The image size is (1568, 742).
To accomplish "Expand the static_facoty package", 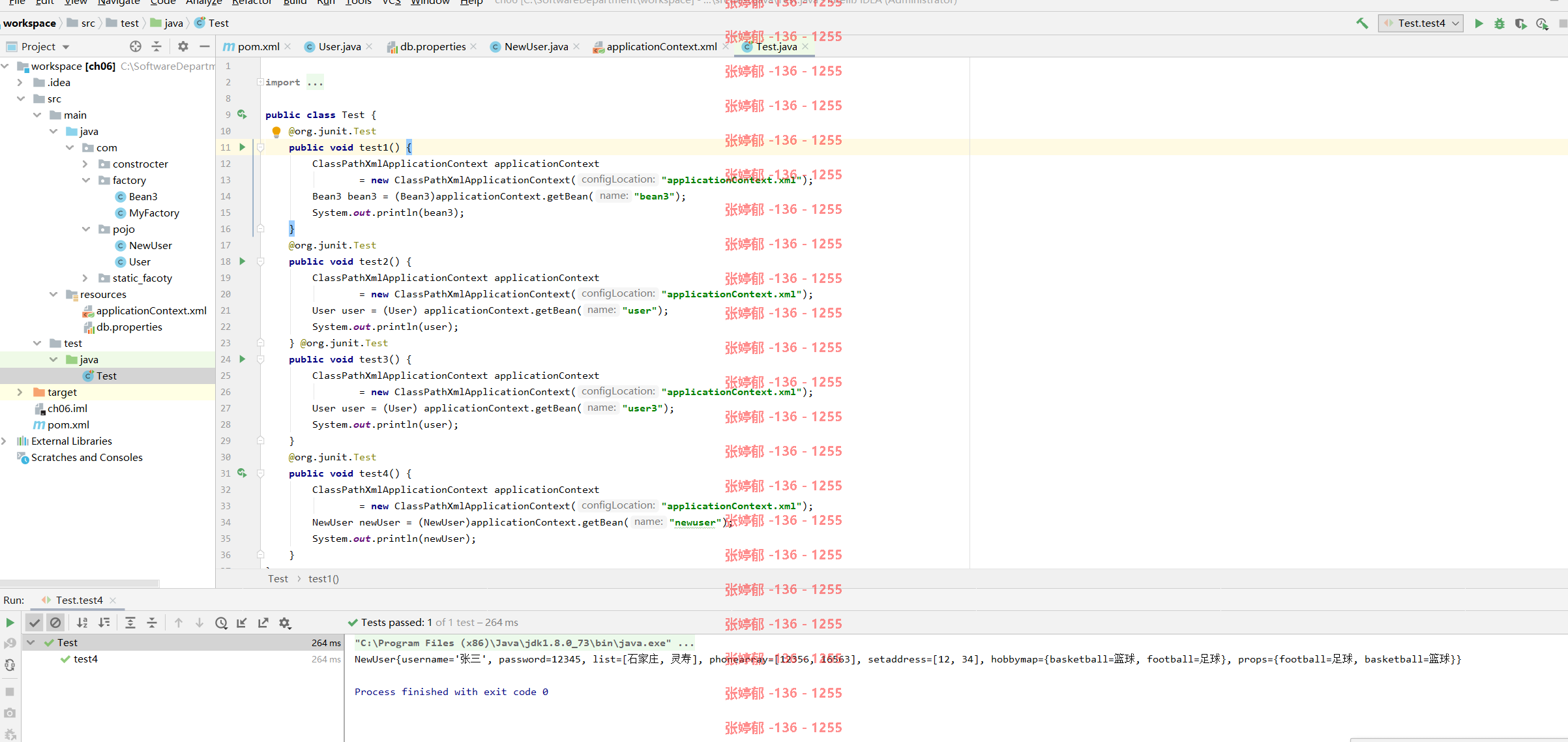I will pos(85,278).
